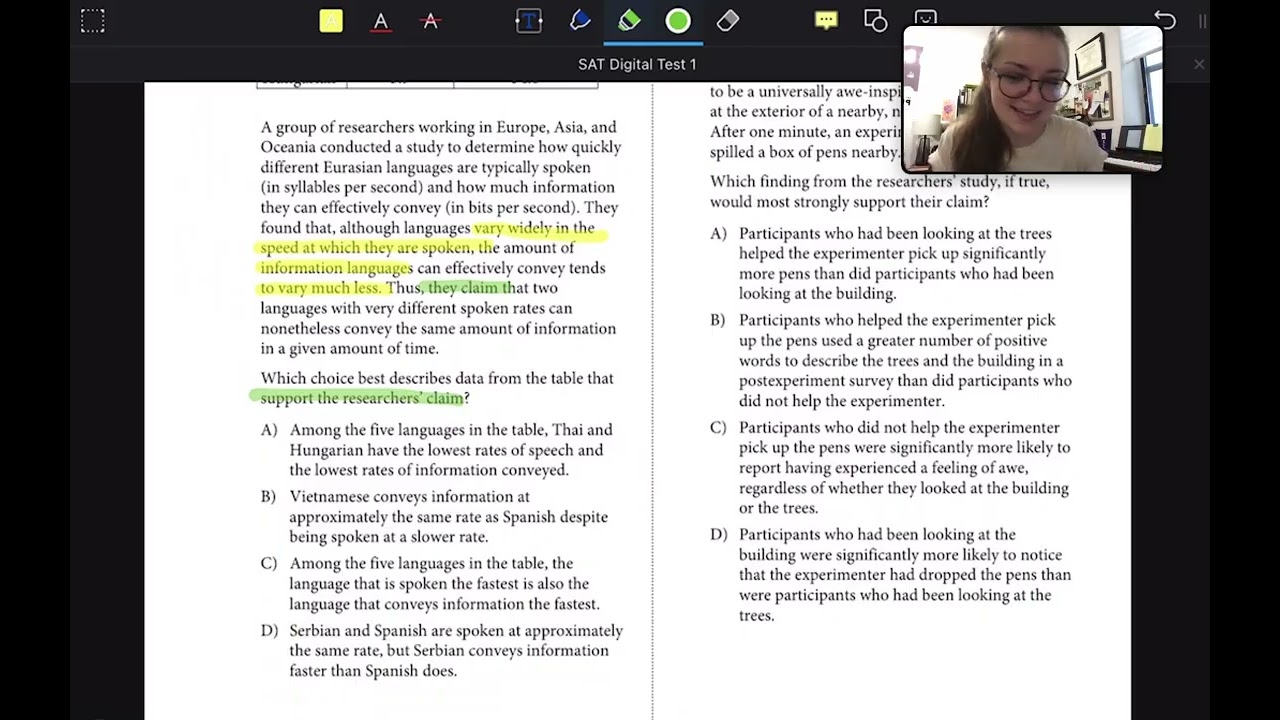Click the line 'A group of researchers working in Europe'

(x=438, y=127)
